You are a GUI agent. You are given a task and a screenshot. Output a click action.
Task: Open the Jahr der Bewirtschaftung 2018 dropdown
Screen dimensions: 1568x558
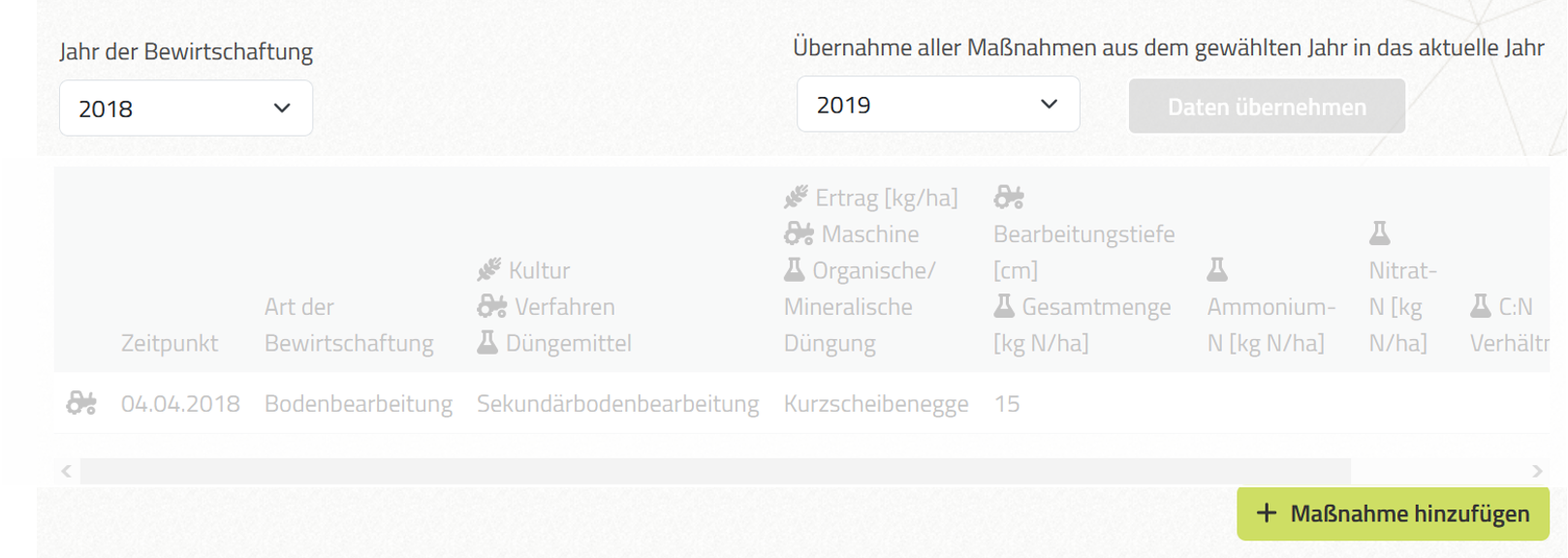coord(186,108)
